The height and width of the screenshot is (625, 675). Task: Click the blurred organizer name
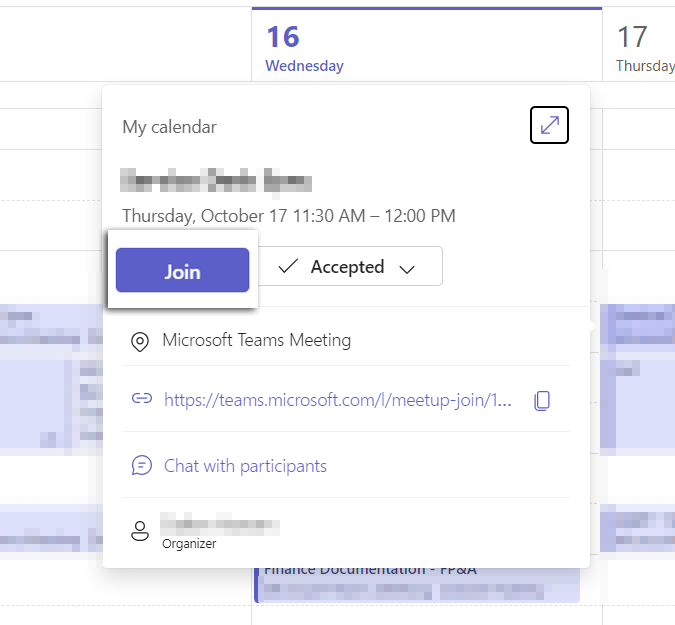point(220,525)
